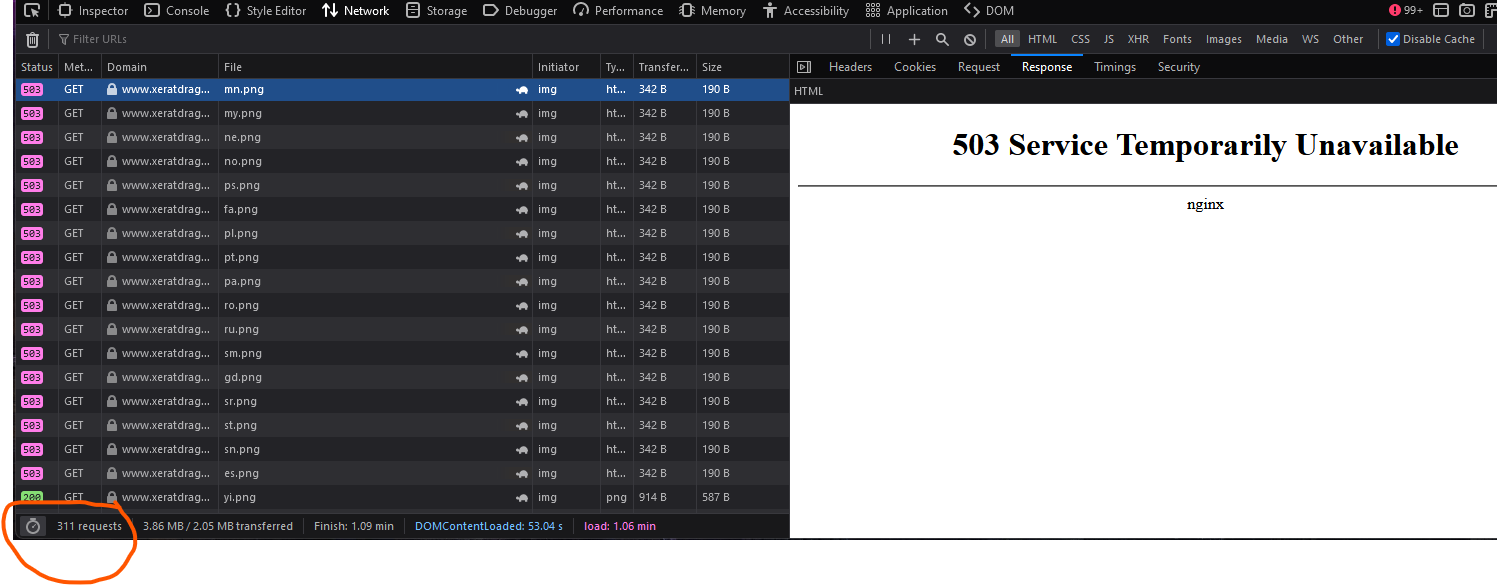Screen dimensions: 1497x585
Task: Select the no.png request row
Action: click(x=402, y=161)
